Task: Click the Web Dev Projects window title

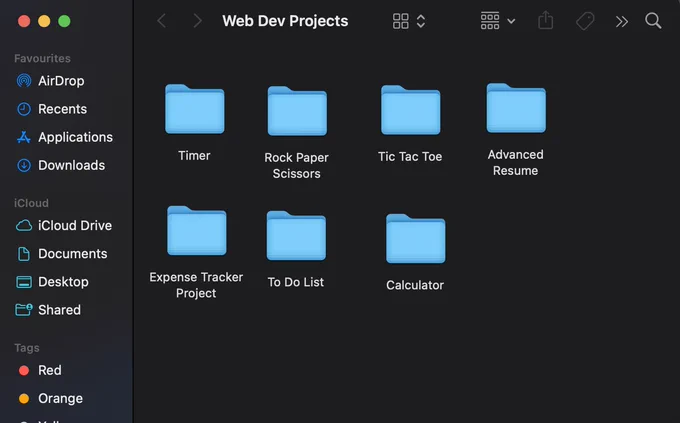Action: pyautogui.click(x=285, y=21)
